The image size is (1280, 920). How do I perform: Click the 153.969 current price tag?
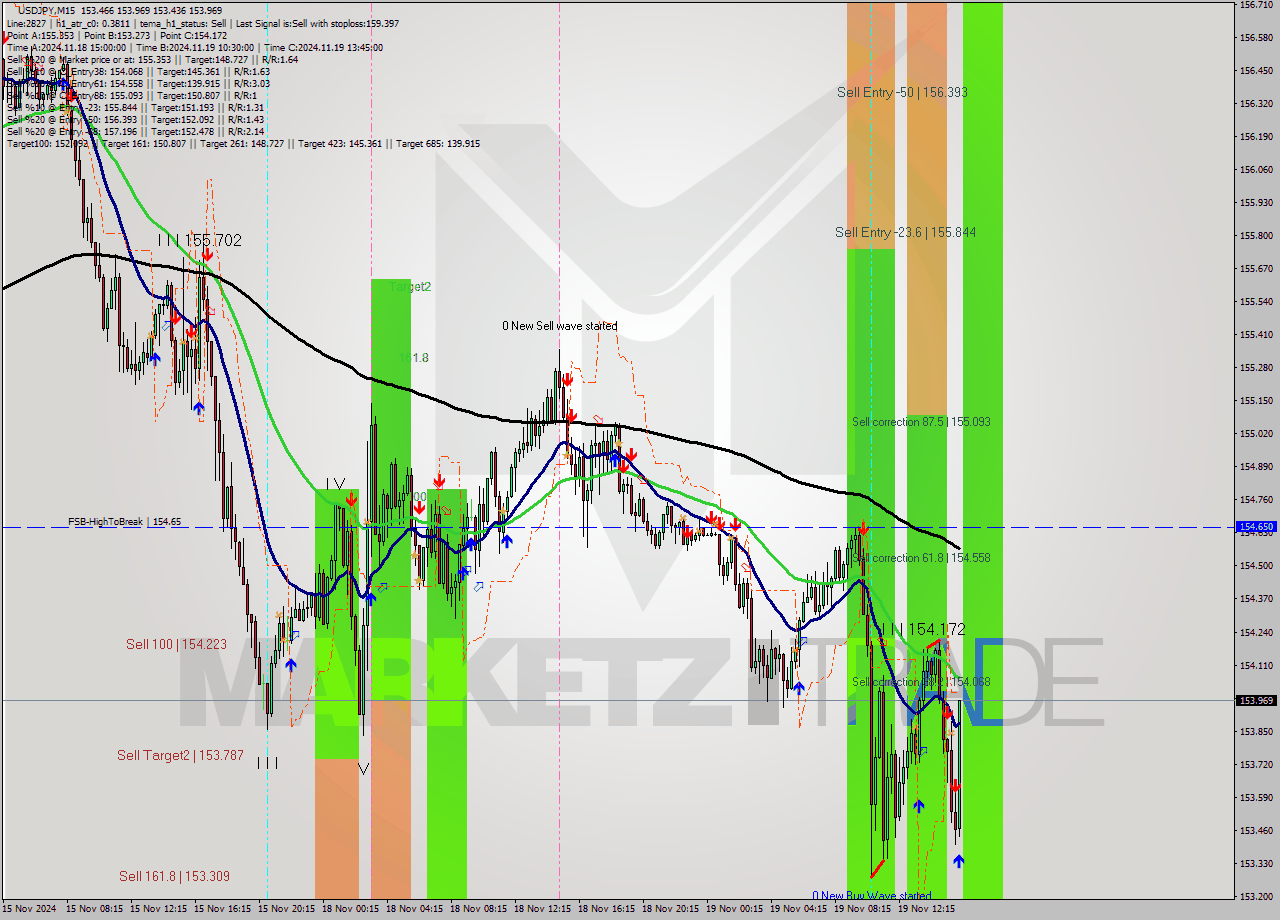pyautogui.click(x=1256, y=700)
